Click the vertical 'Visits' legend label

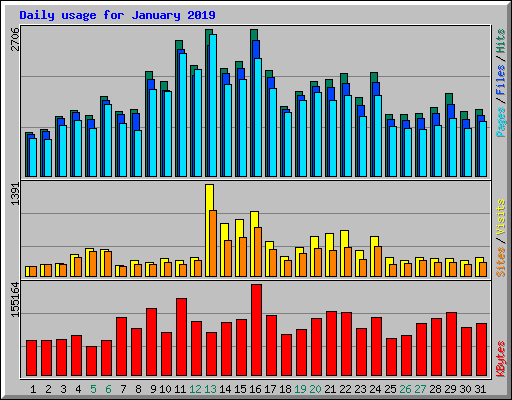(501, 217)
